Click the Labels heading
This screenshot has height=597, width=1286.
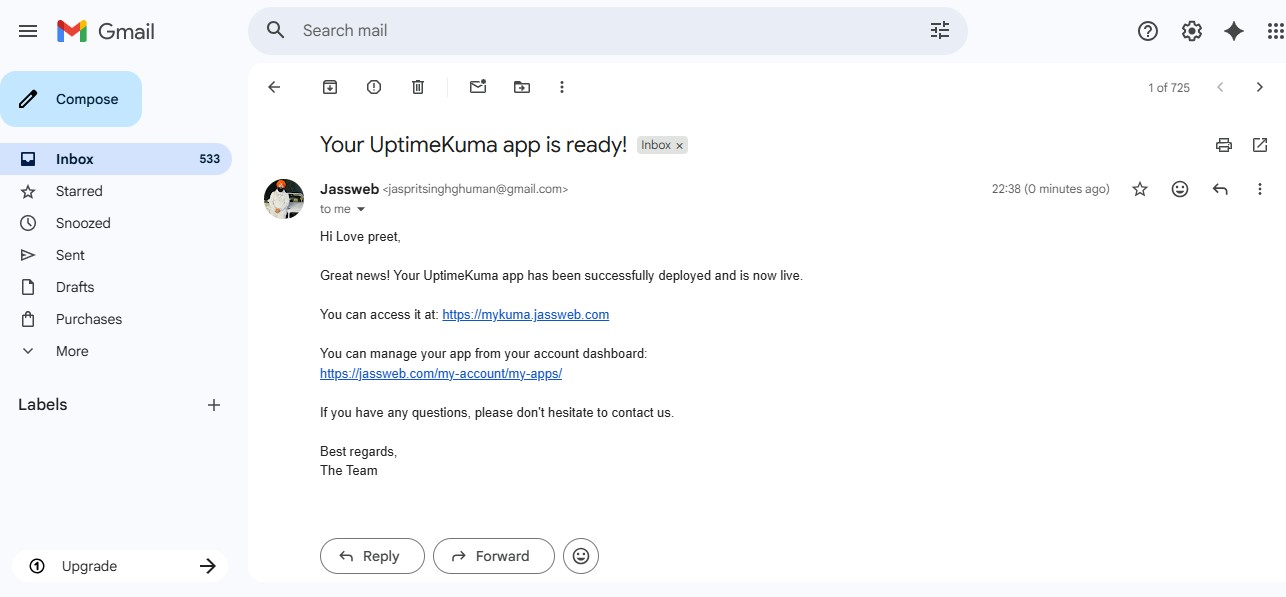pos(43,405)
